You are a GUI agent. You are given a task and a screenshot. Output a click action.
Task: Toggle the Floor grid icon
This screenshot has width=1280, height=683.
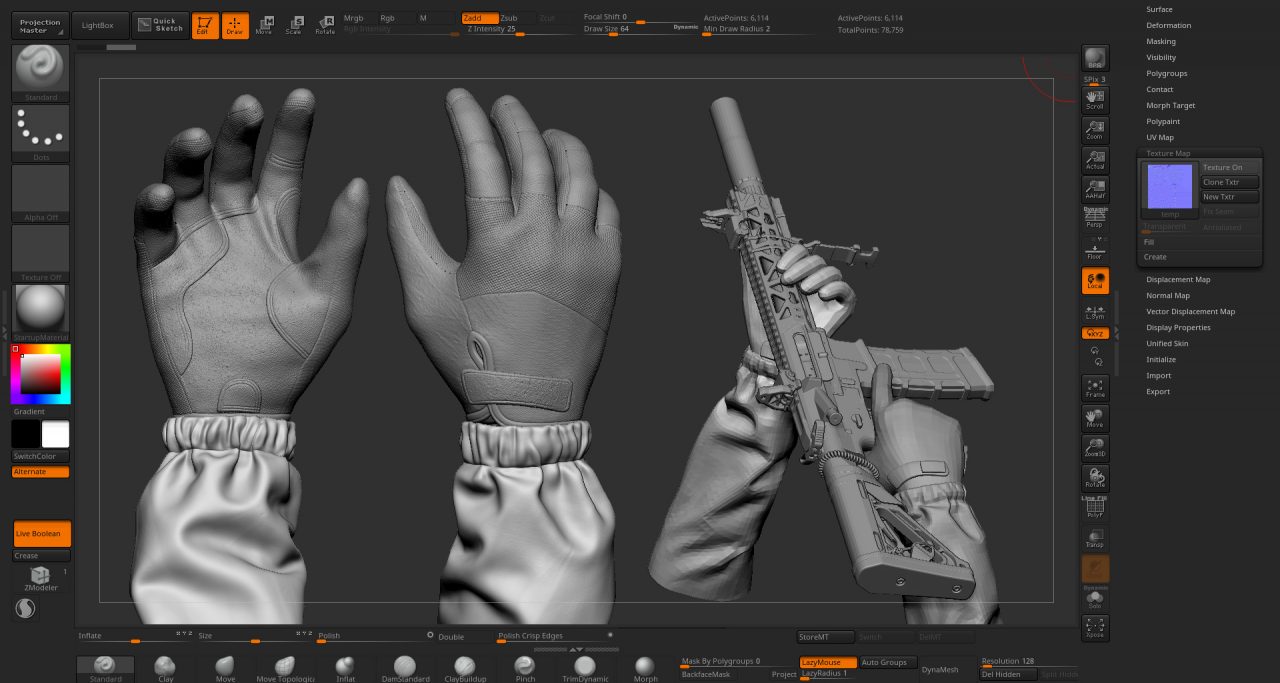[x=1094, y=251]
